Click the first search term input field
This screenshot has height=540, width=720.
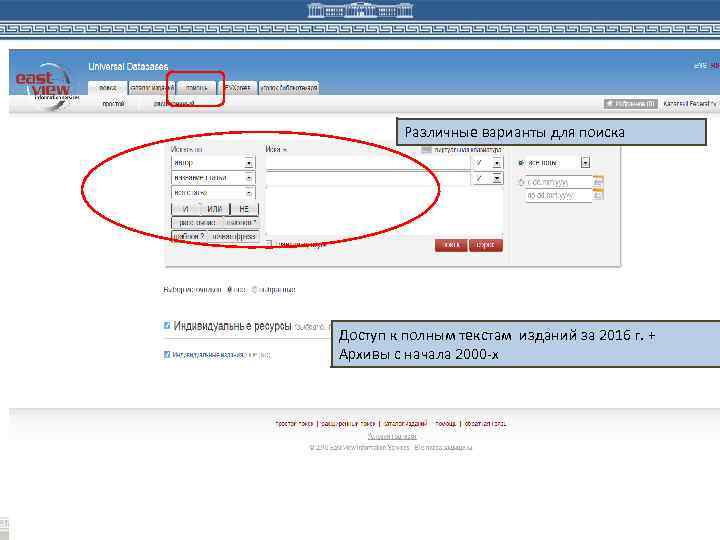pos(368,163)
